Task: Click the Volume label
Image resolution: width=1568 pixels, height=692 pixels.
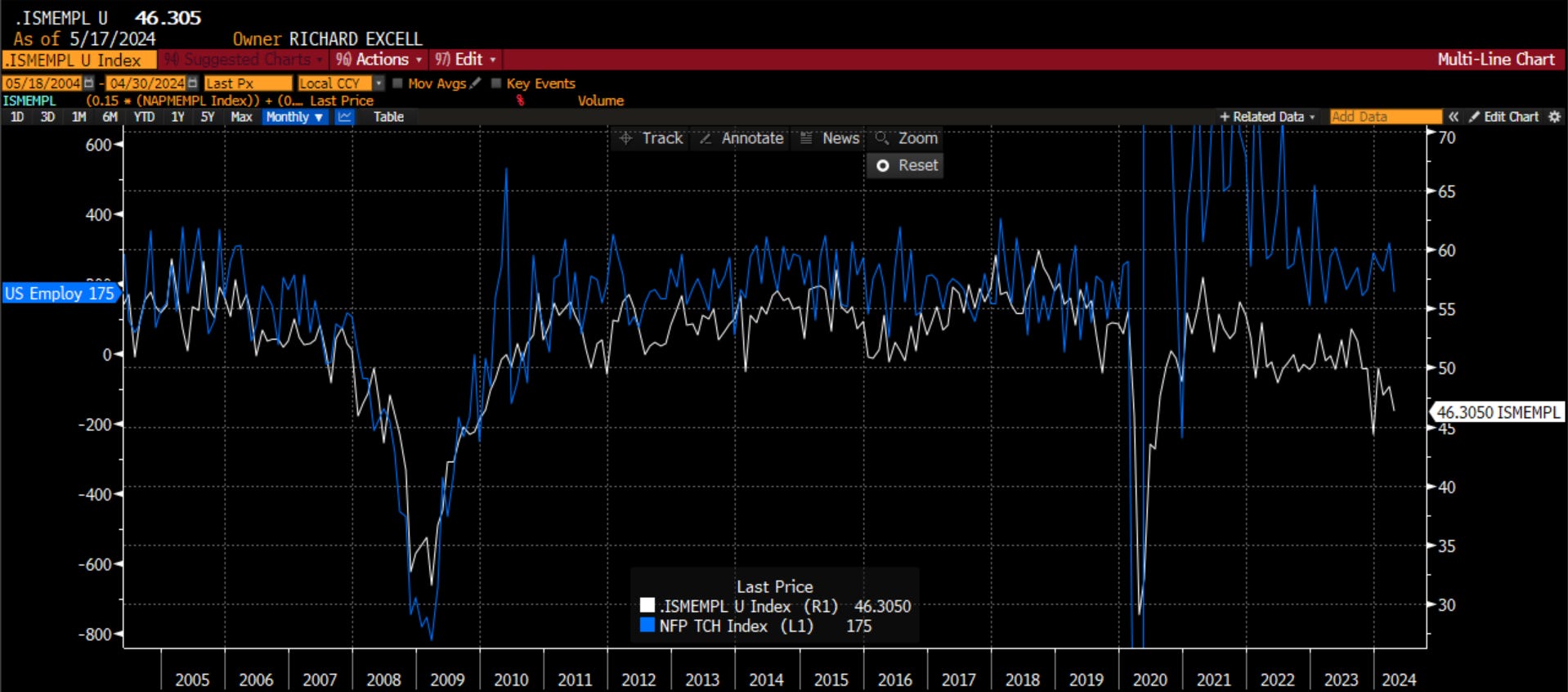Action: click(600, 101)
